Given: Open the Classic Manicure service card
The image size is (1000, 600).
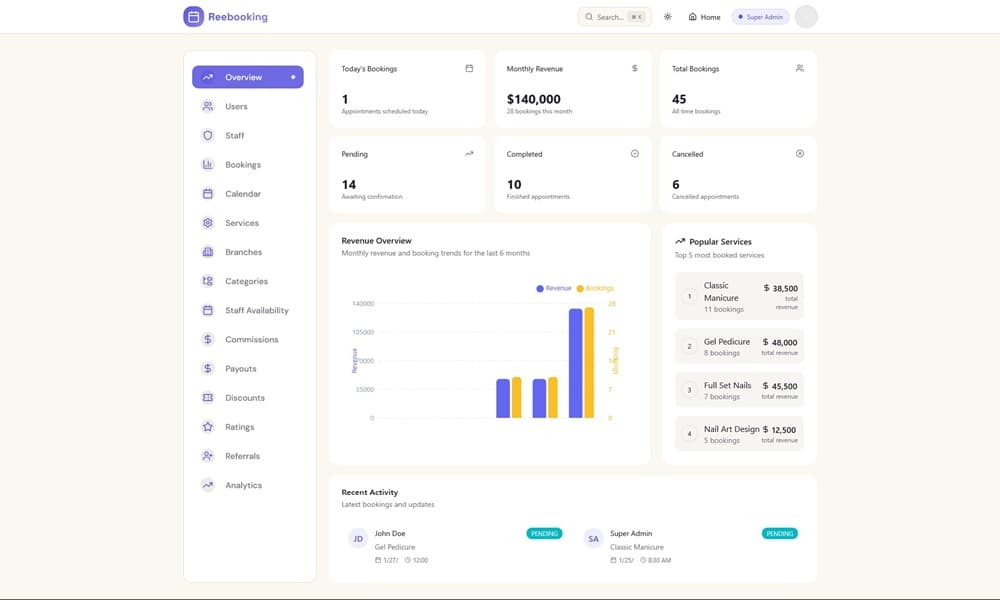Looking at the screenshot, I should 739,297.
